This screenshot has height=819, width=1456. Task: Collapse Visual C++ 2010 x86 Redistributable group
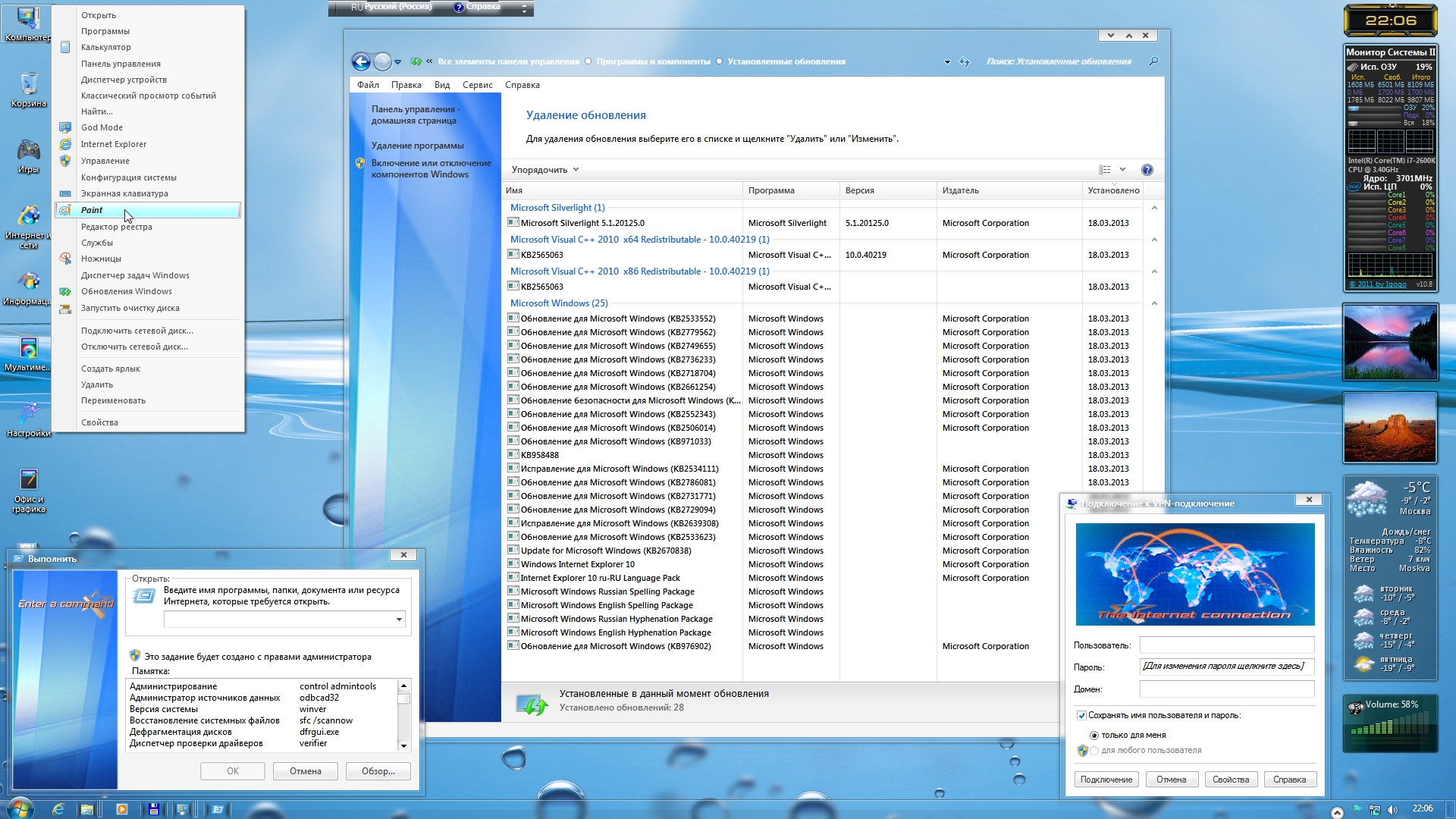pyautogui.click(x=1154, y=271)
